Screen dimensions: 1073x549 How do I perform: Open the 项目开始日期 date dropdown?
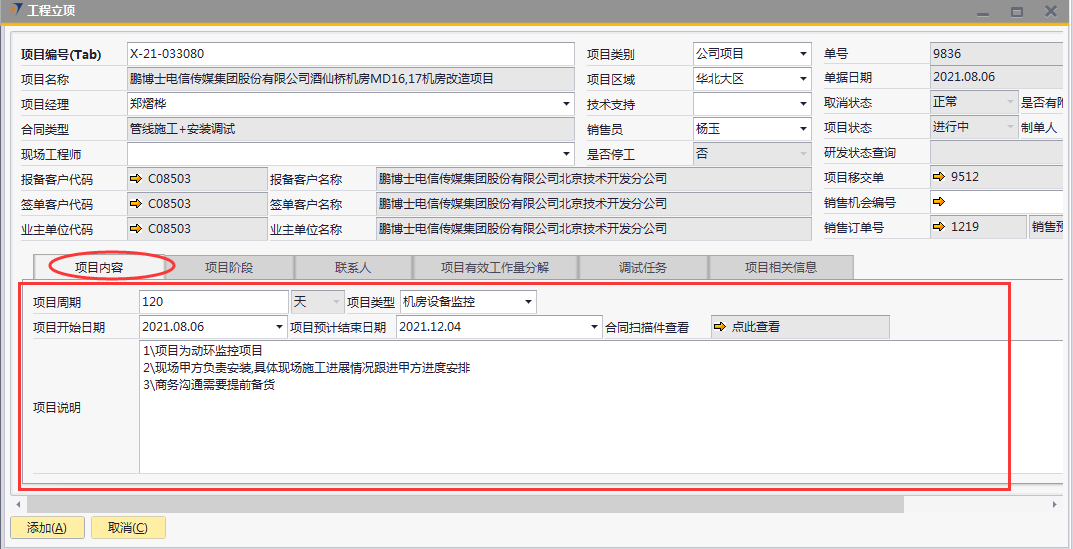tap(279, 327)
